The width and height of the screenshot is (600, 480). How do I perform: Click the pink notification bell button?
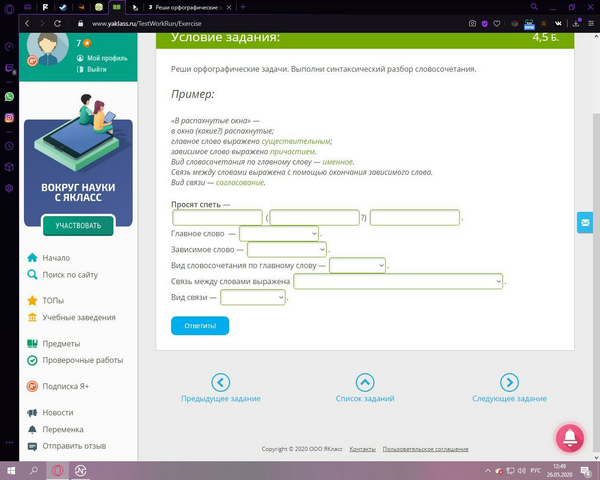pyautogui.click(x=570, y=438)
